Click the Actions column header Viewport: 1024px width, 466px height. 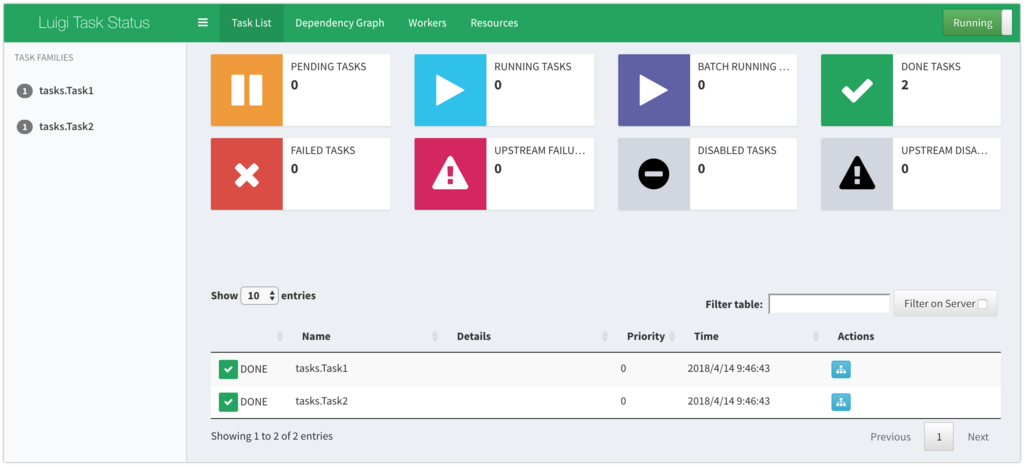tap(856, 336)
